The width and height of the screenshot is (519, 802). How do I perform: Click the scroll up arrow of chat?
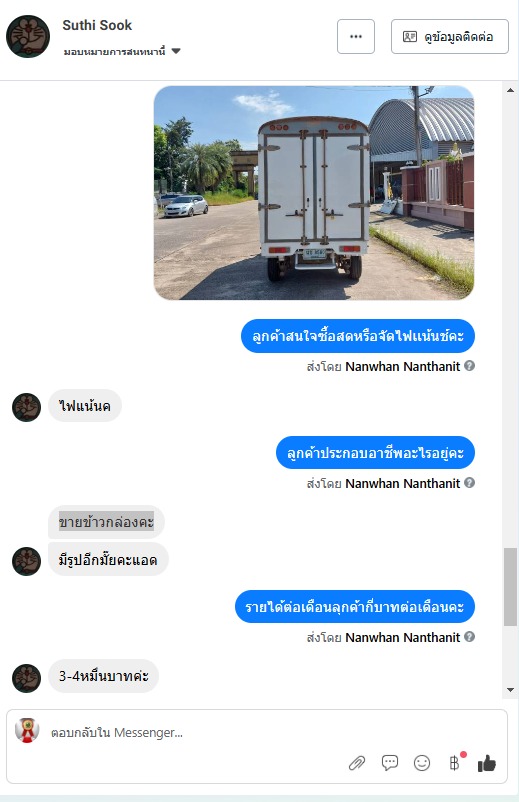[x=510, y=90]
